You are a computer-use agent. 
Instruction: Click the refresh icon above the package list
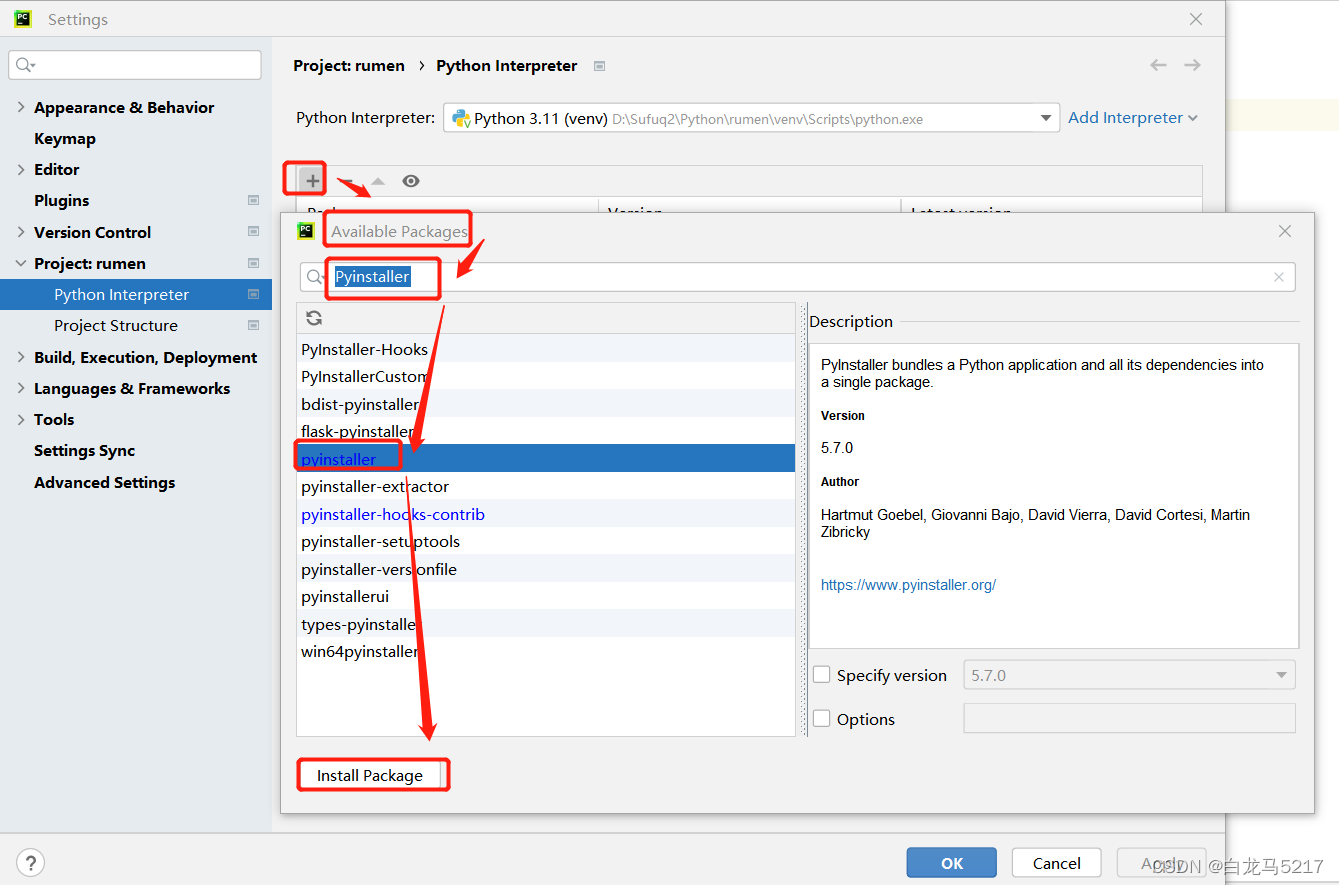[x=314, y=318]
